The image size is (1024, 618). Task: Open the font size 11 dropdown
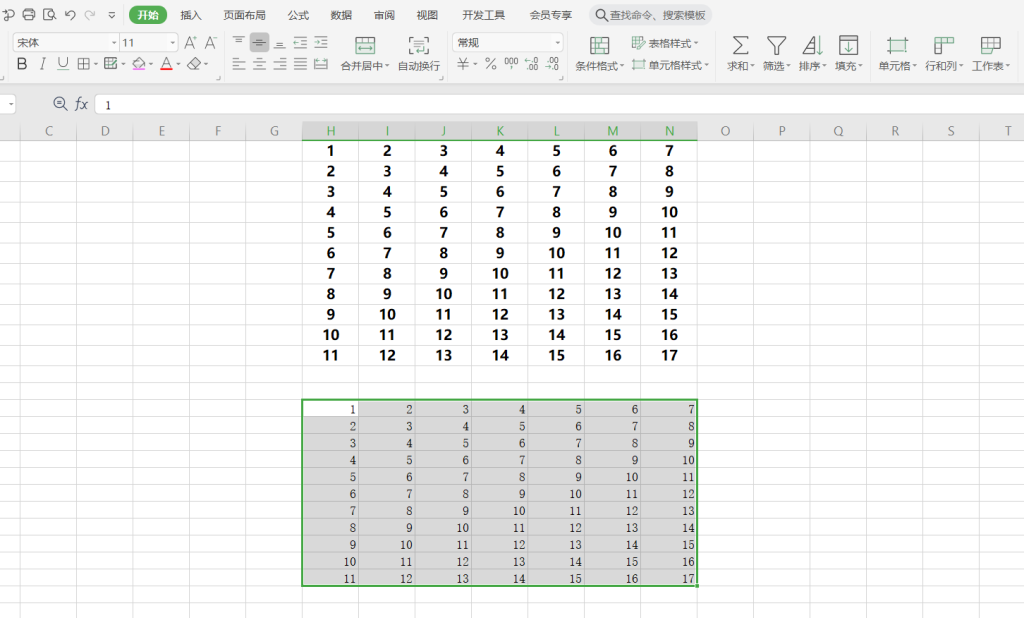(x=172, y=42)
